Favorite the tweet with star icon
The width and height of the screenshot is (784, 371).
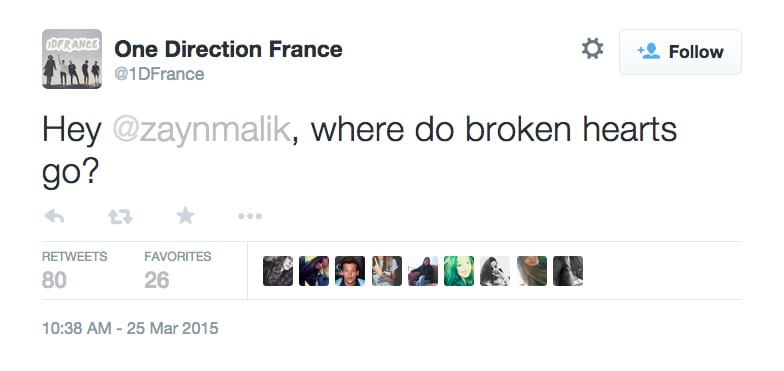pos(186,216)
